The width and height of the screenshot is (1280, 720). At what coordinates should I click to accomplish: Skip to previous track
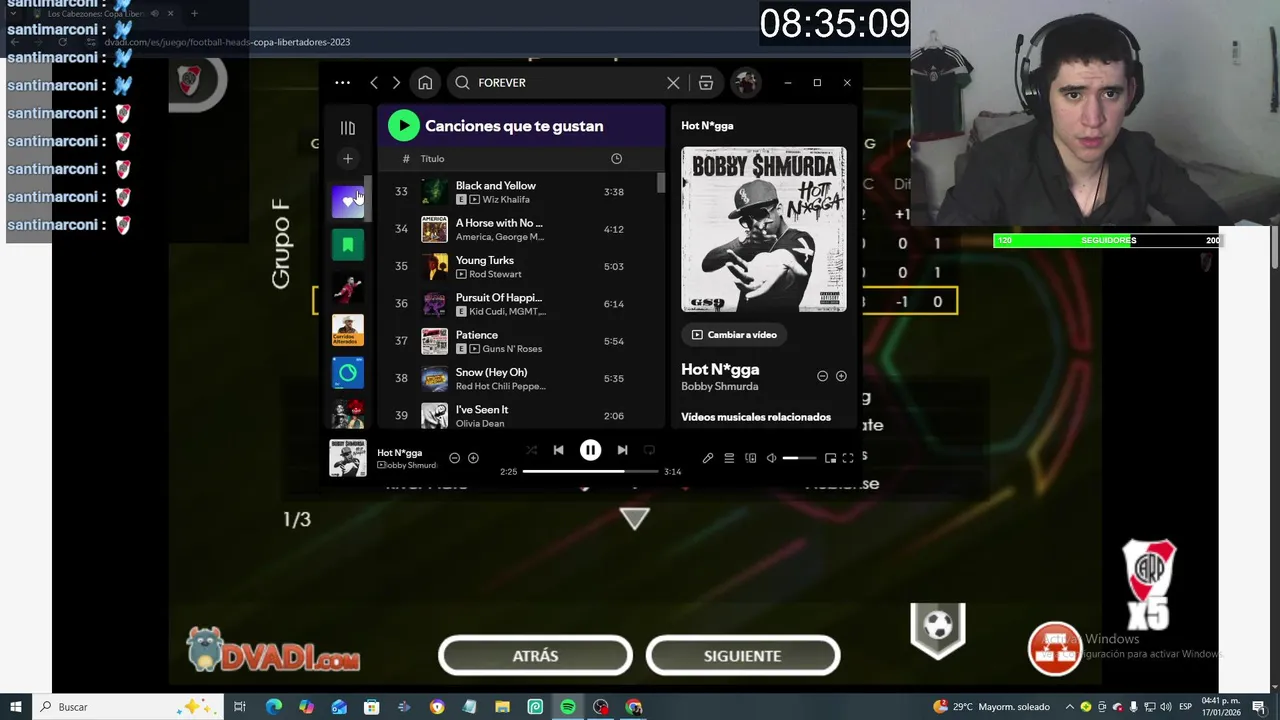pos(558,450)
